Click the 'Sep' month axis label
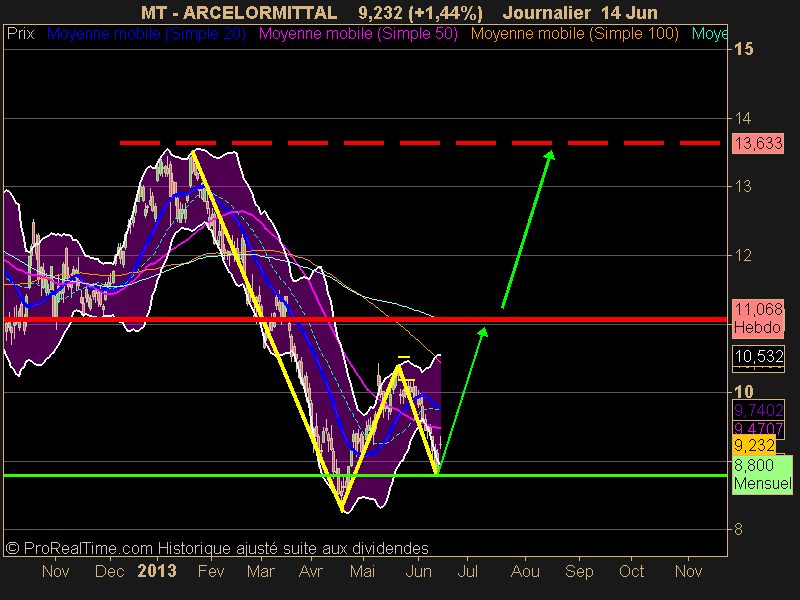This screenshot has width=800, height=600. [x=579, y=571]
